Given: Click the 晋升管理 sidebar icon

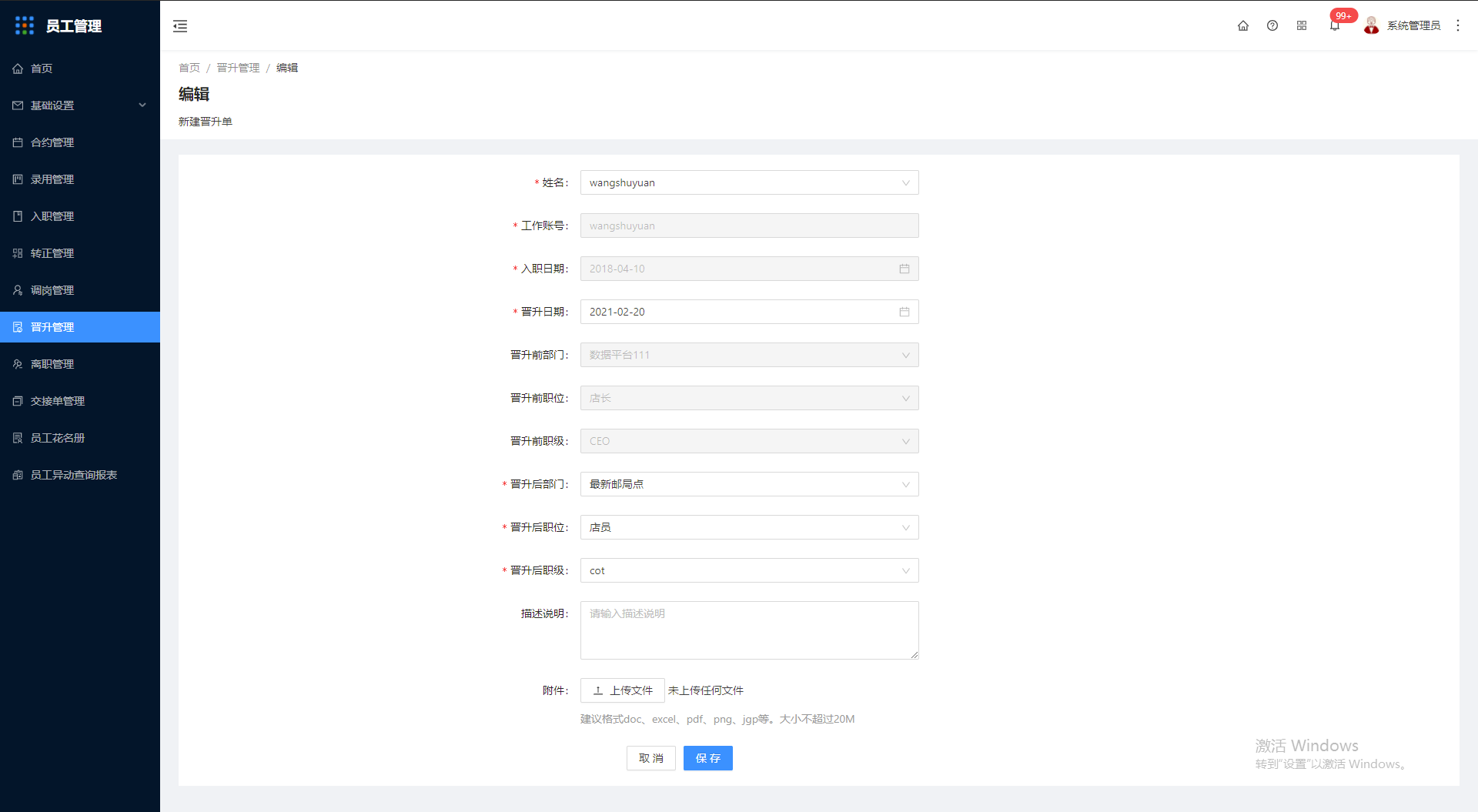Looking at the screenshot, I should [x=18, y=327].
